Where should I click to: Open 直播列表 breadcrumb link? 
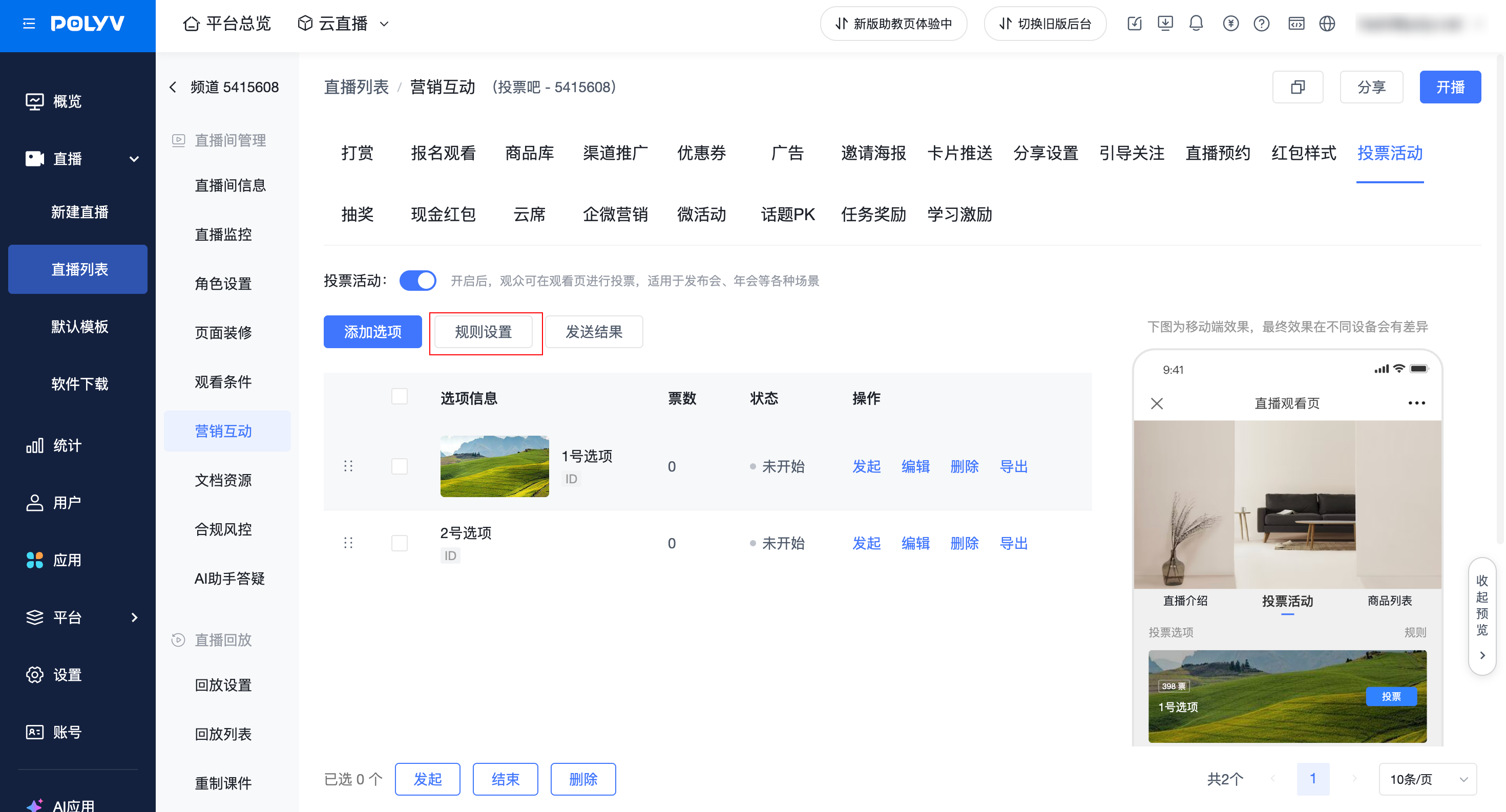pyautogui.click(x=356, y=87)
